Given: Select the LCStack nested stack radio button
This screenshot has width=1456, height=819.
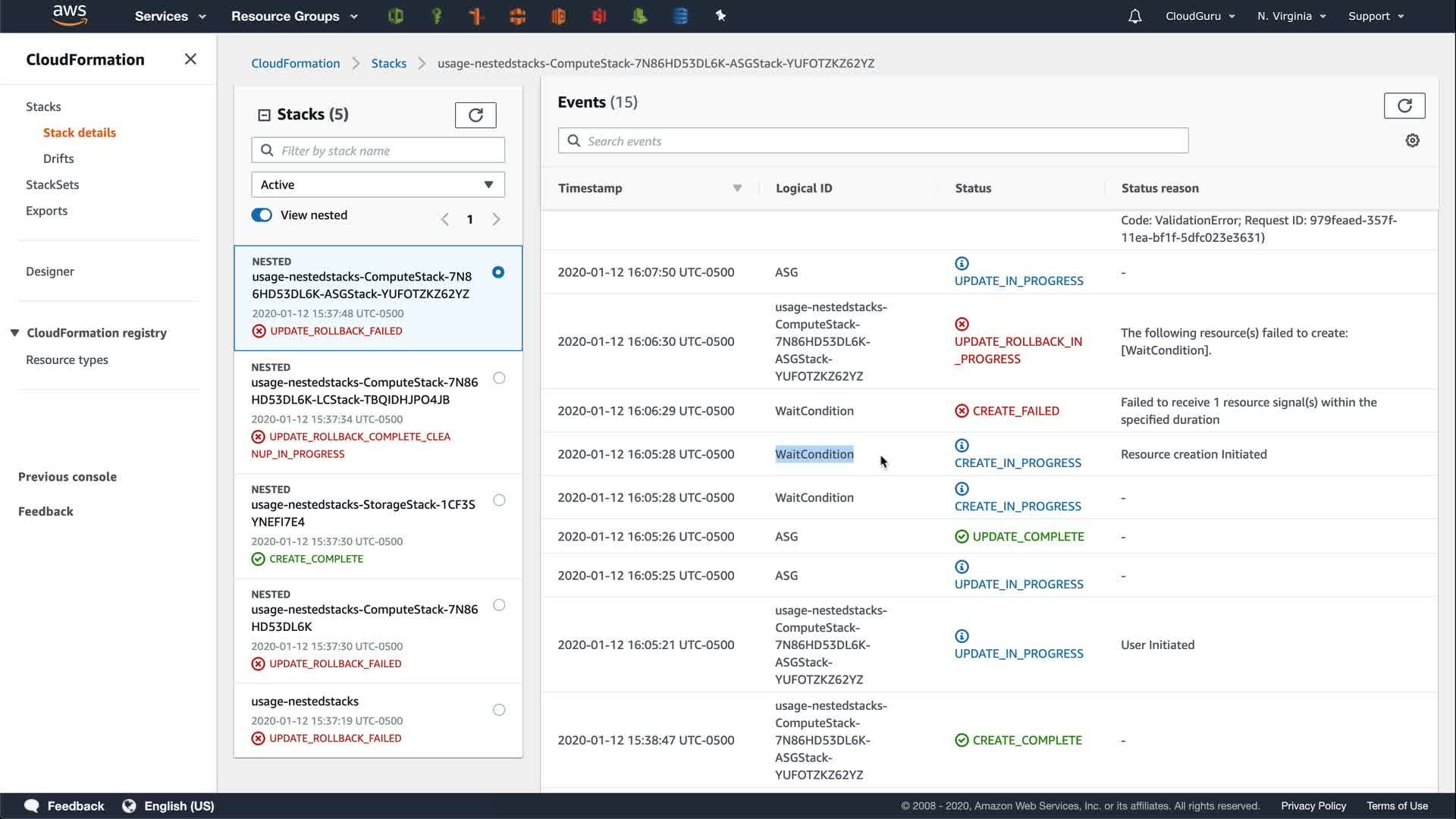Looking at the screenshot, I should tap(499, 378).
